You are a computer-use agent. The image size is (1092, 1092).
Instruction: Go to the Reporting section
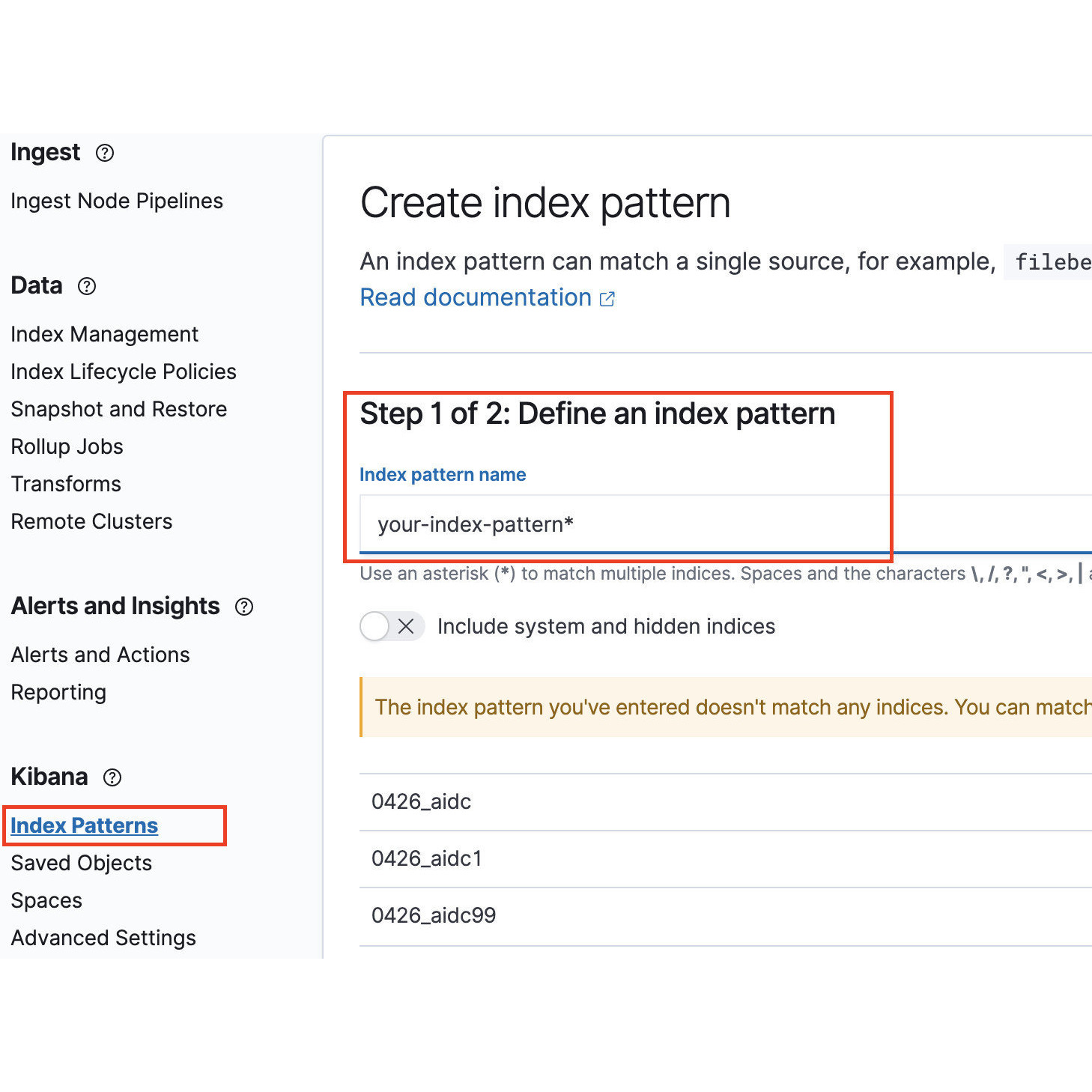[x=58, y=692]
